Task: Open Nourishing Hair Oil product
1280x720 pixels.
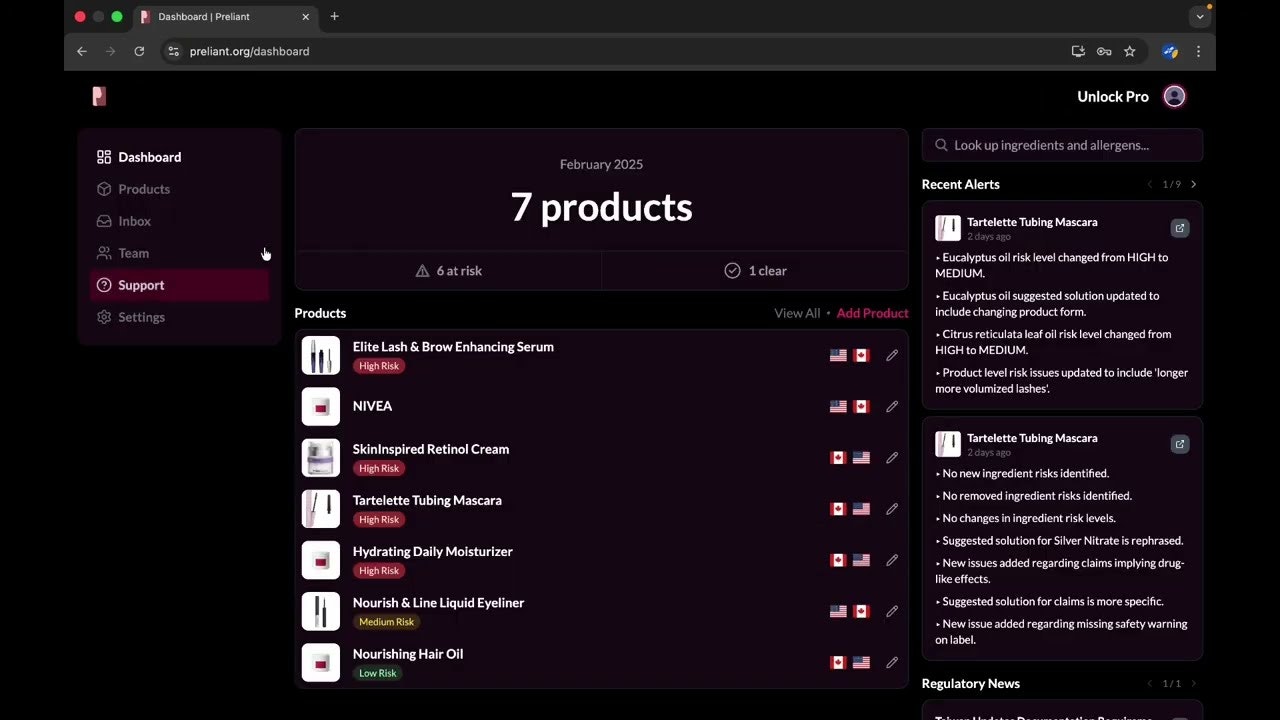Action: 408,654
